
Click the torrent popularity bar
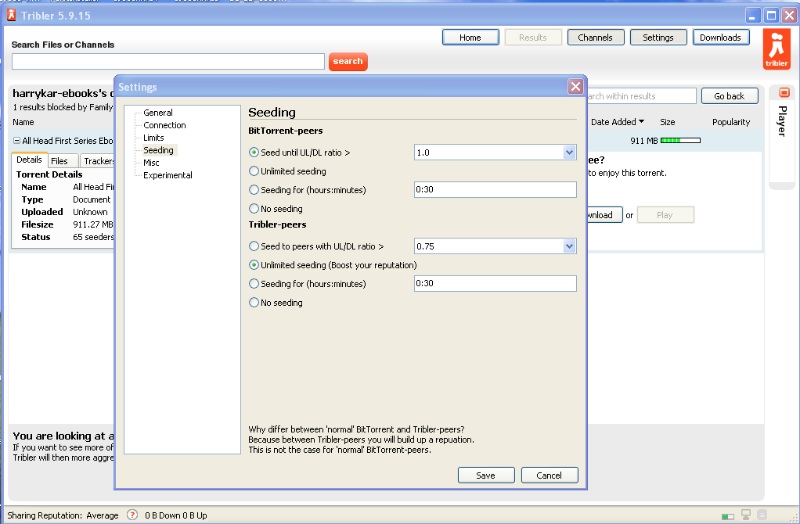(678, 141)
